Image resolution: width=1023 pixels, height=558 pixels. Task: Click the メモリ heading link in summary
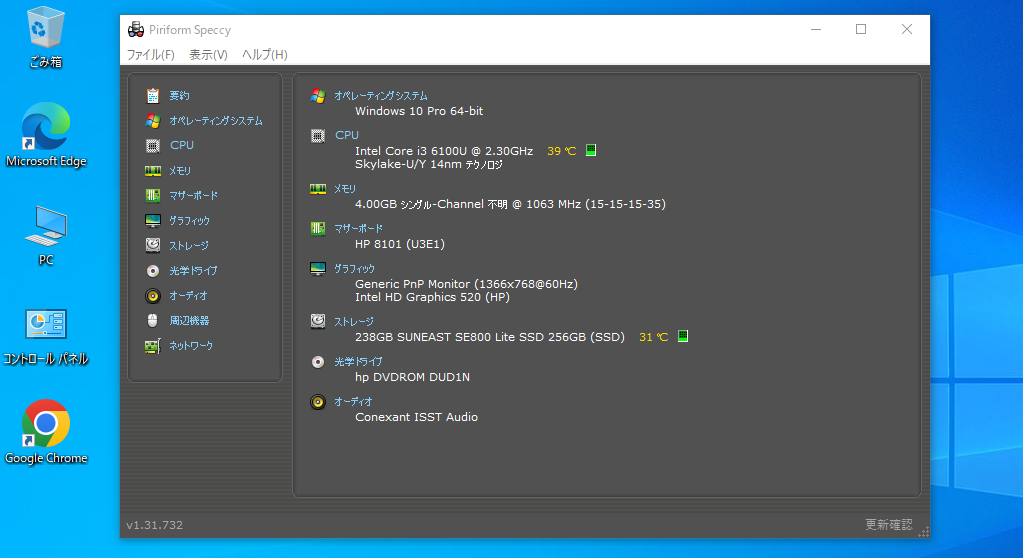coord(345,189)
